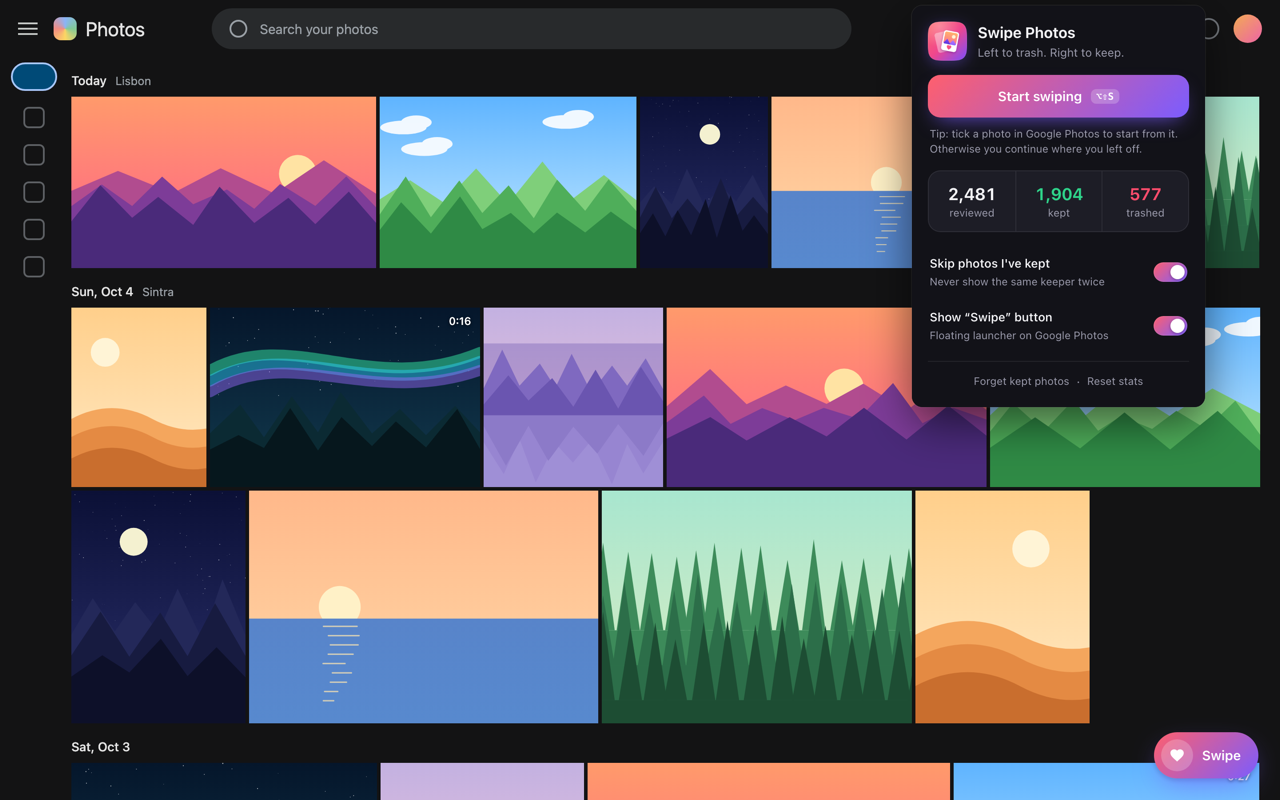
Task: Open the orange account avatar
Action: pyautogui.click(x=1247, y=29)
